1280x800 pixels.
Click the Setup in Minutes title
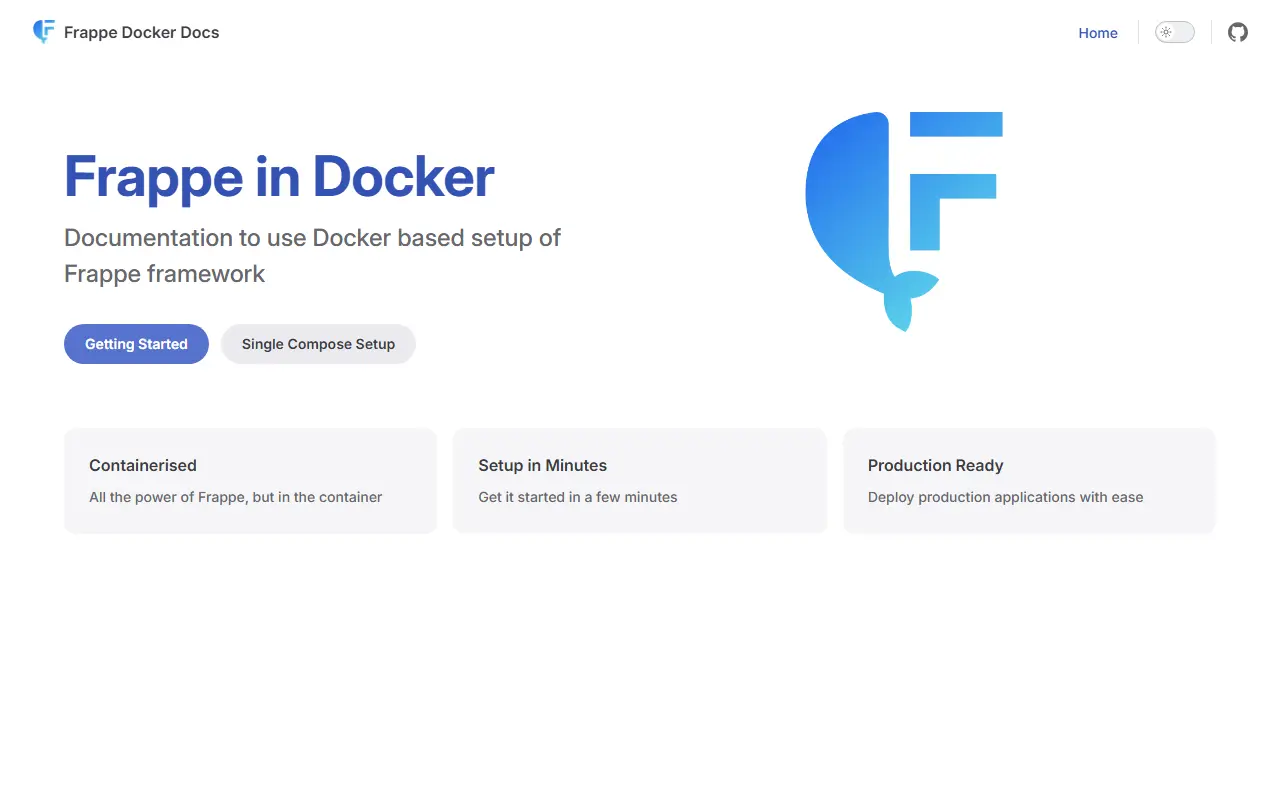click(x=542, y=465)
